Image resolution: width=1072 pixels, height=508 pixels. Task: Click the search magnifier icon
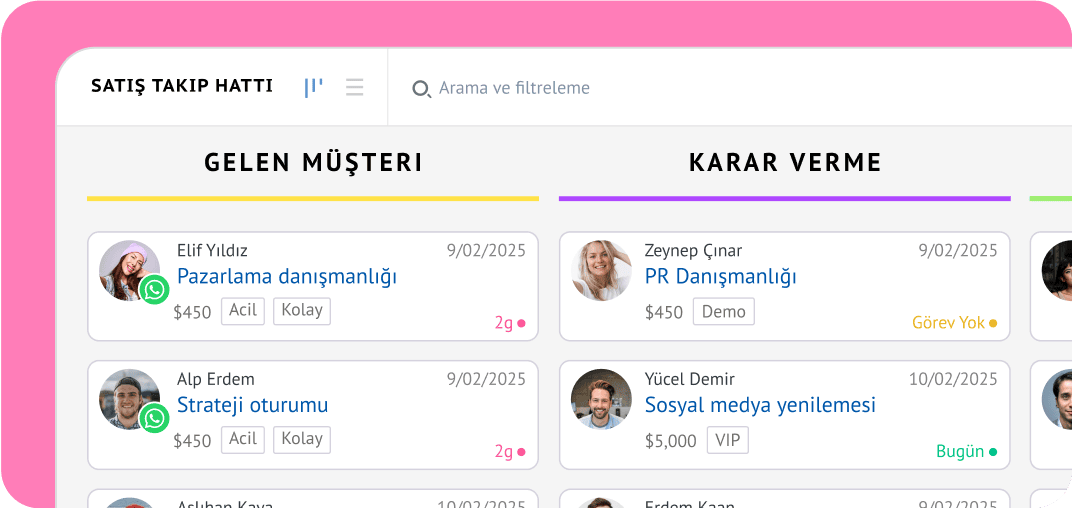[421, 89]
